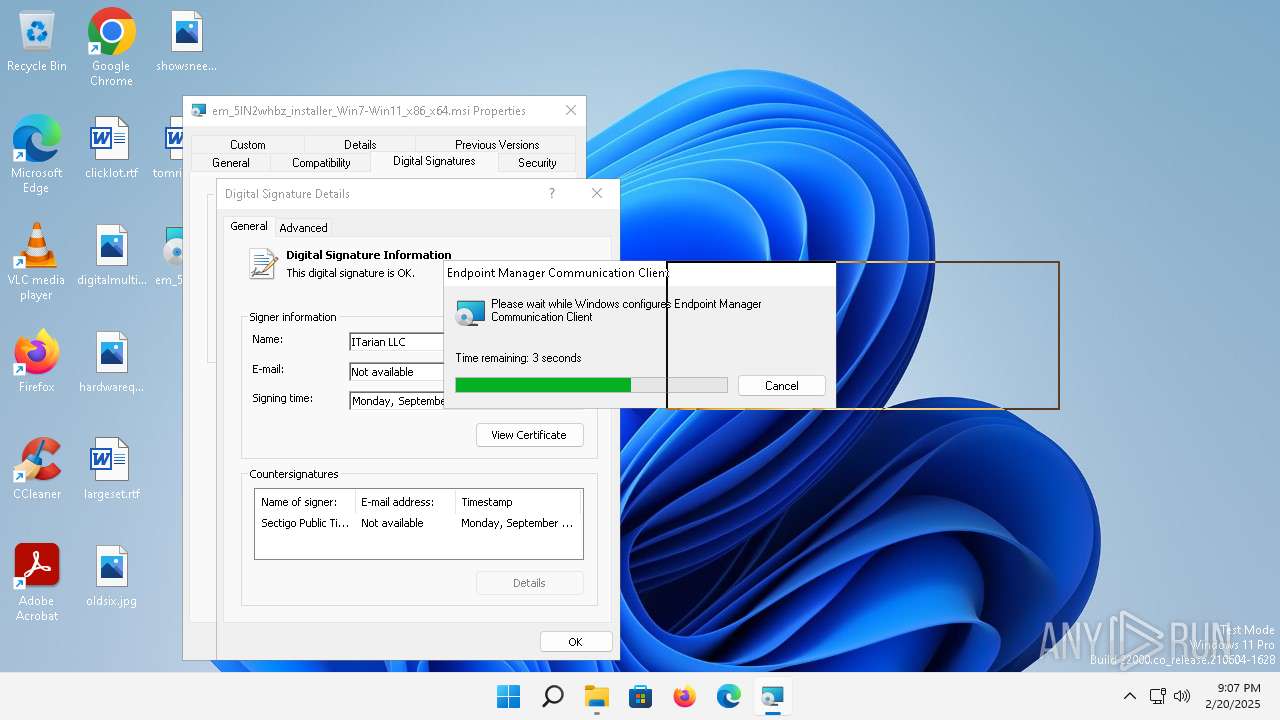Click the certificate icon beside signature information

click(x=263, y=264)
